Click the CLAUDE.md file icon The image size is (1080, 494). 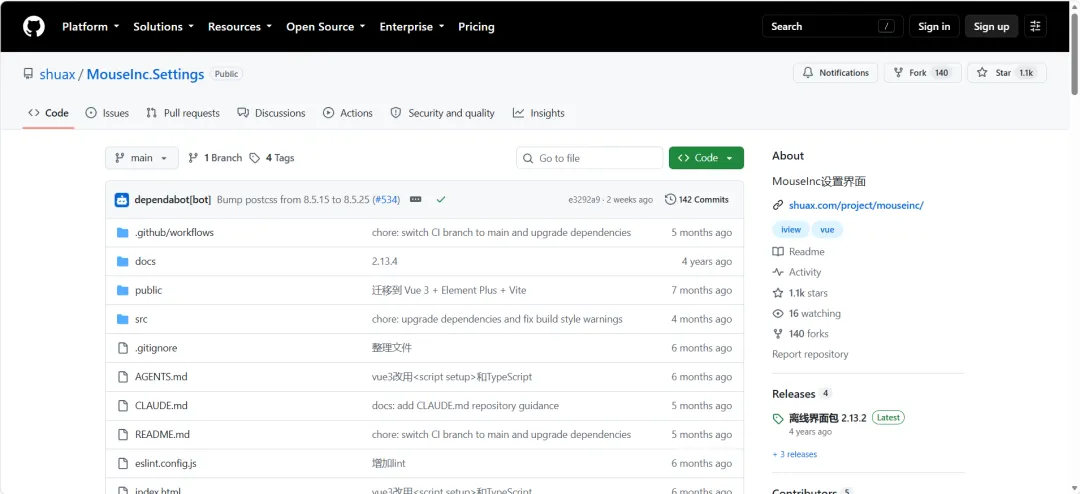pyautogui.click(x=123, y=406)
